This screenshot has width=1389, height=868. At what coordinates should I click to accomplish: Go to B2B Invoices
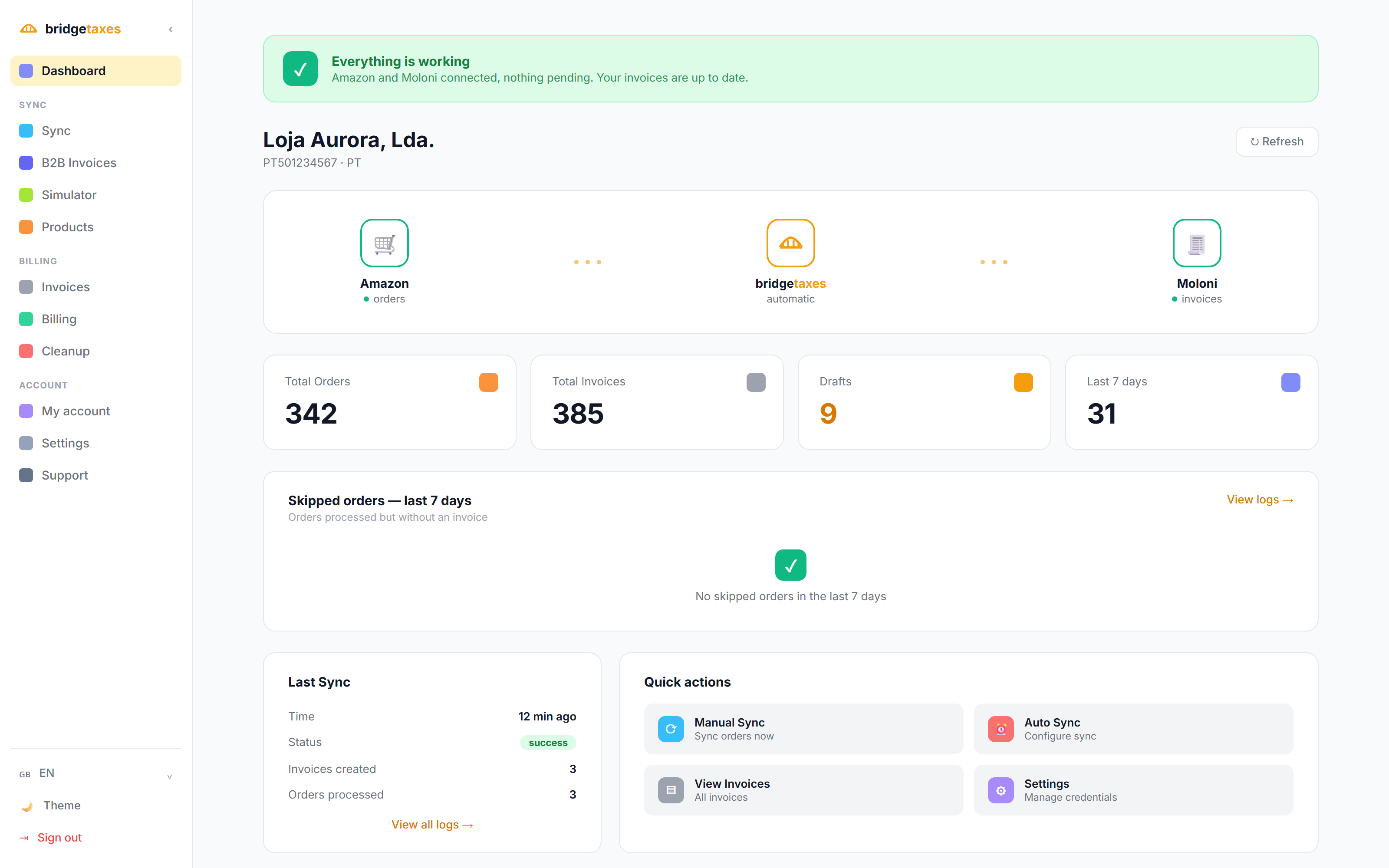pyautogui.click(x=96, y=162)
